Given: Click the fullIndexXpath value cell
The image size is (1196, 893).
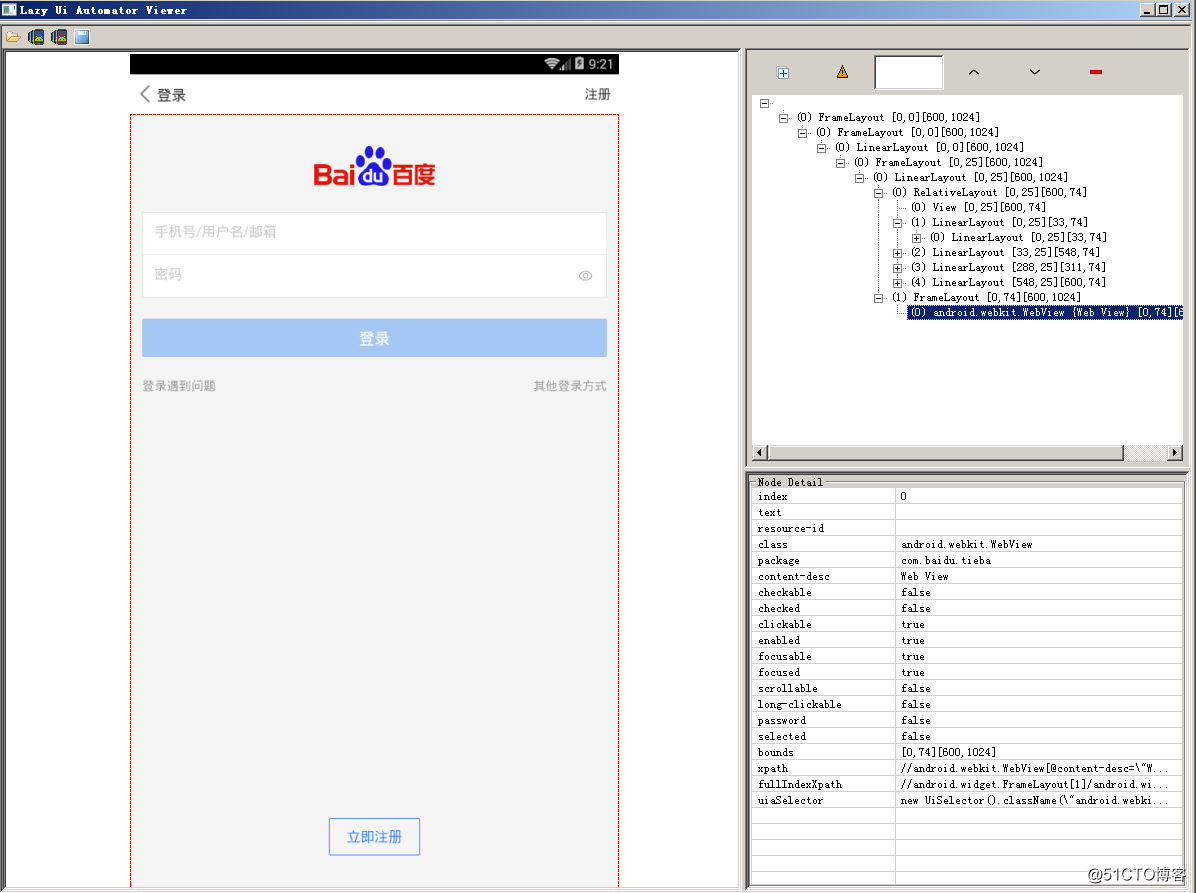Looking at the screenshot, I should pos(1039,785).
